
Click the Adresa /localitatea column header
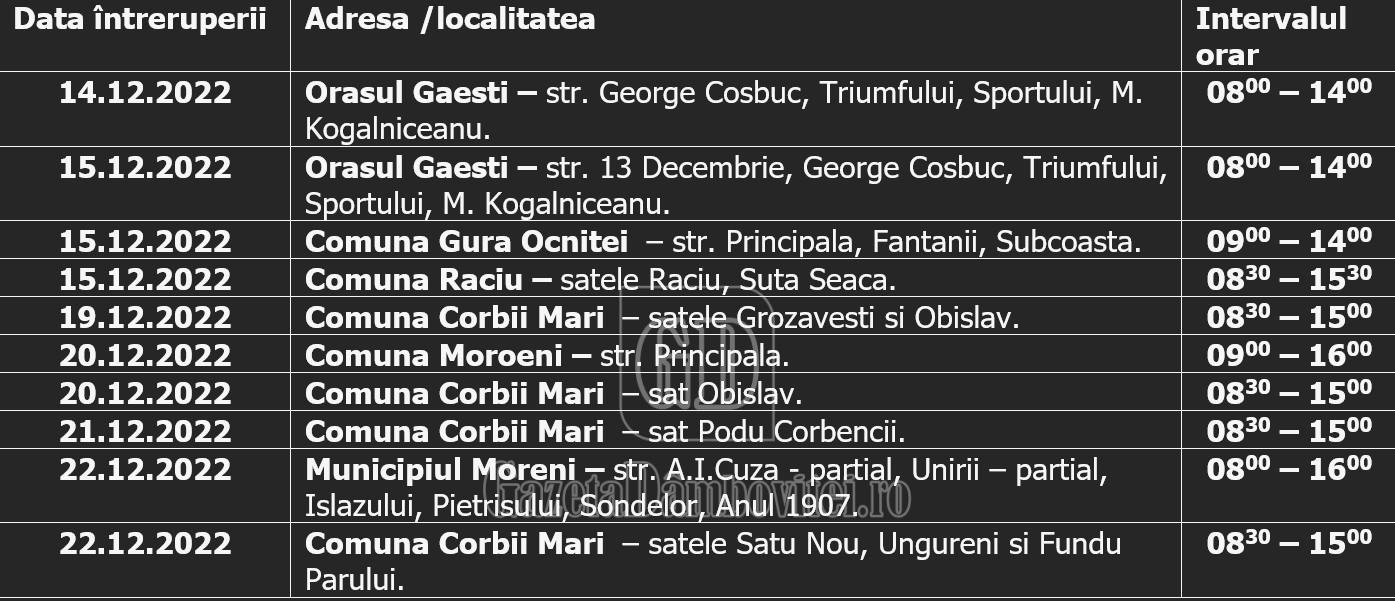point(450,20)
